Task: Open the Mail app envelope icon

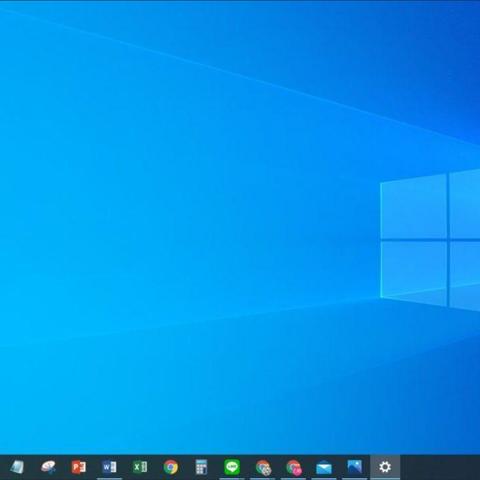Action: tap(324, 467)
